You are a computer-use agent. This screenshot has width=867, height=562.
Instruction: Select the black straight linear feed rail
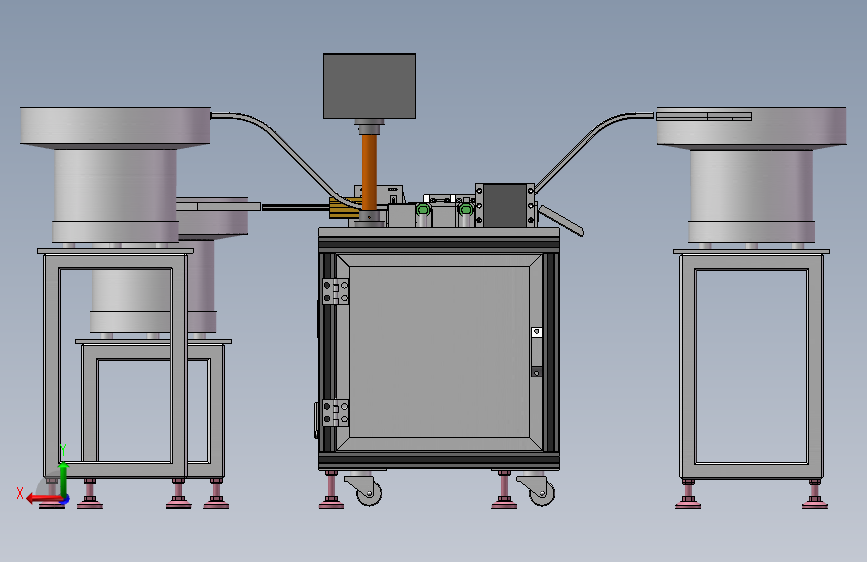coord(296,207)
